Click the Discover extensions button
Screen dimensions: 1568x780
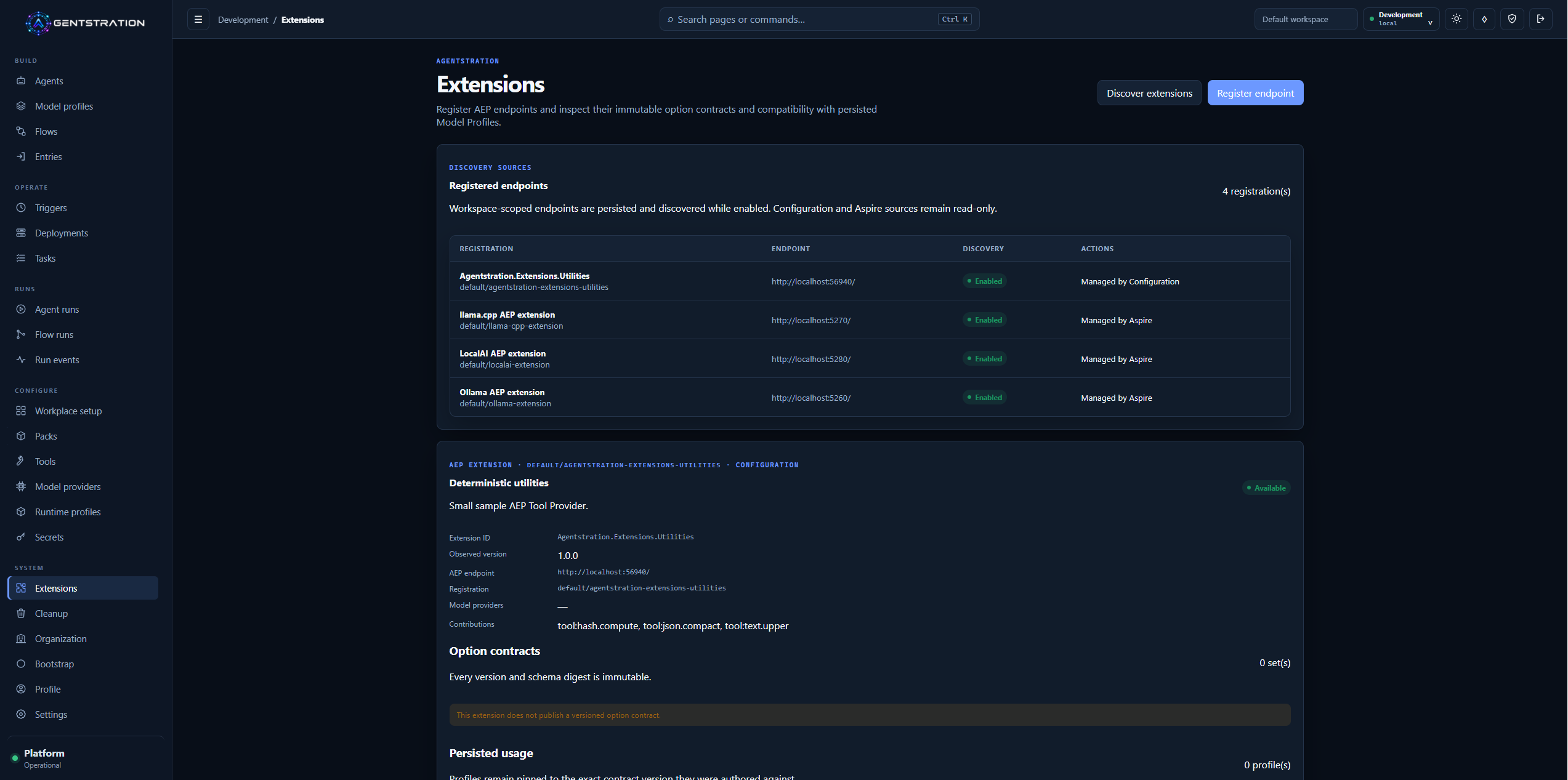(1149, 93)
